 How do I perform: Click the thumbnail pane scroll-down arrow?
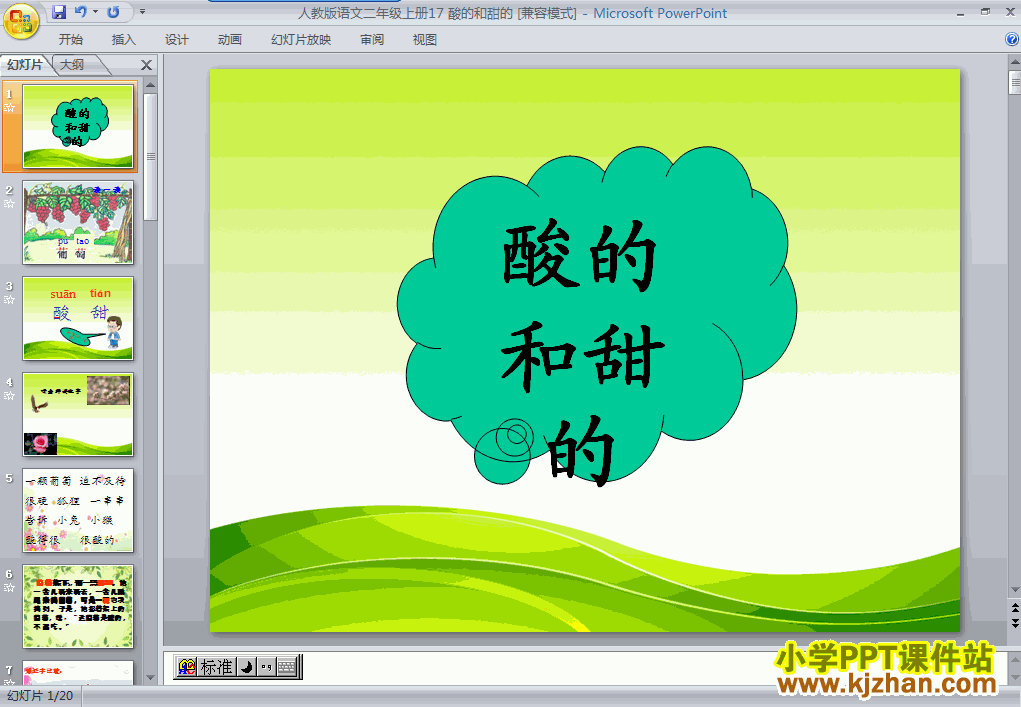[150, 678]
